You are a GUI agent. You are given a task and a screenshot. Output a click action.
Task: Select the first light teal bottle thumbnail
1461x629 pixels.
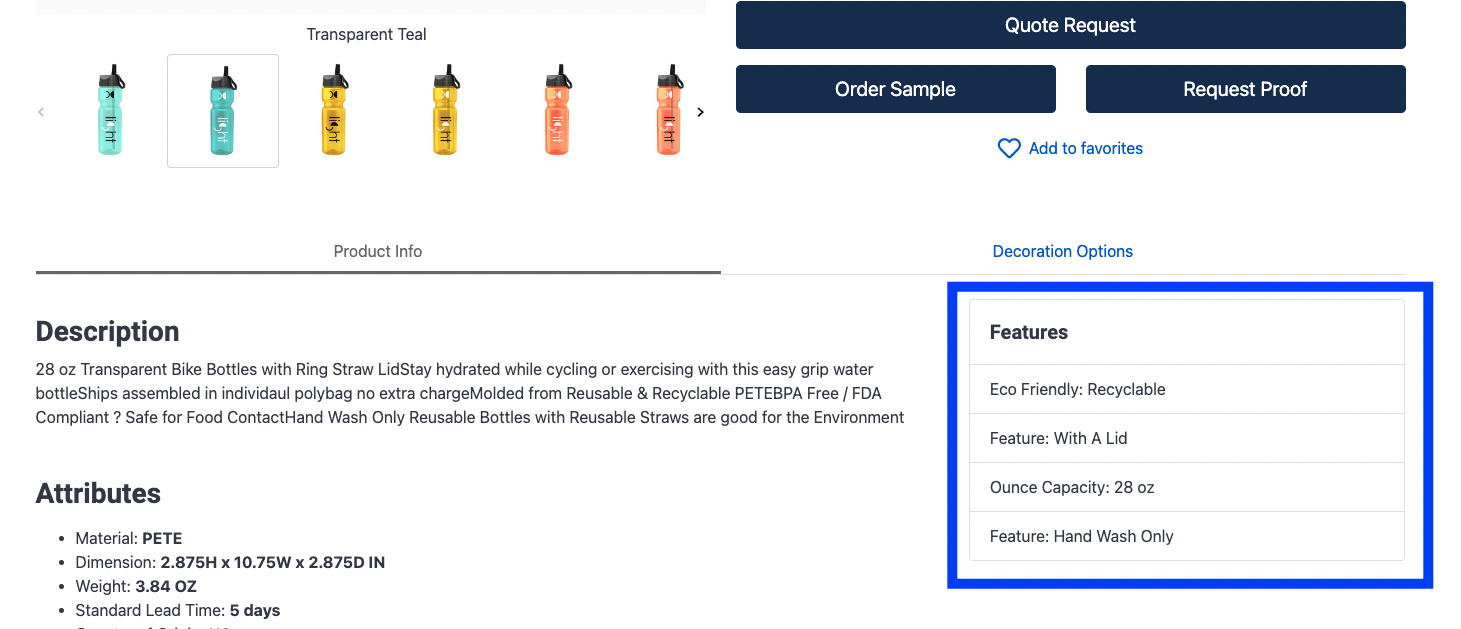[111, 110]
